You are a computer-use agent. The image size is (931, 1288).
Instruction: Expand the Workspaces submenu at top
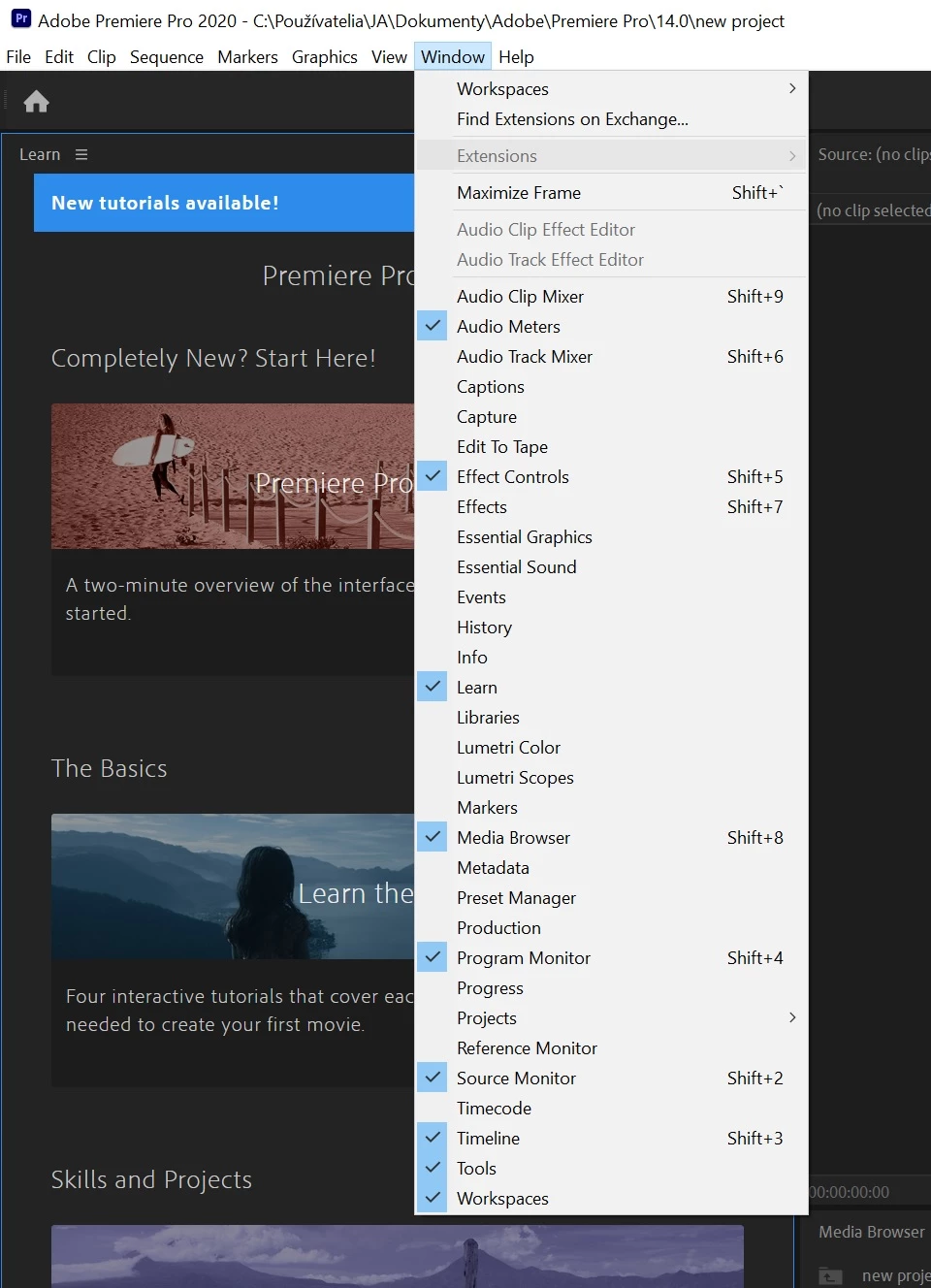611,89
